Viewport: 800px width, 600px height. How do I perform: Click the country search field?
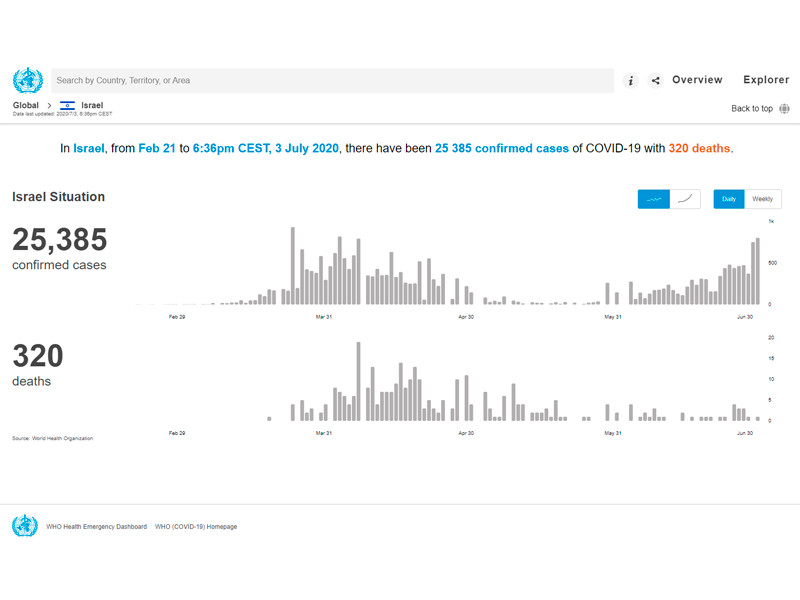pos(332,80)
